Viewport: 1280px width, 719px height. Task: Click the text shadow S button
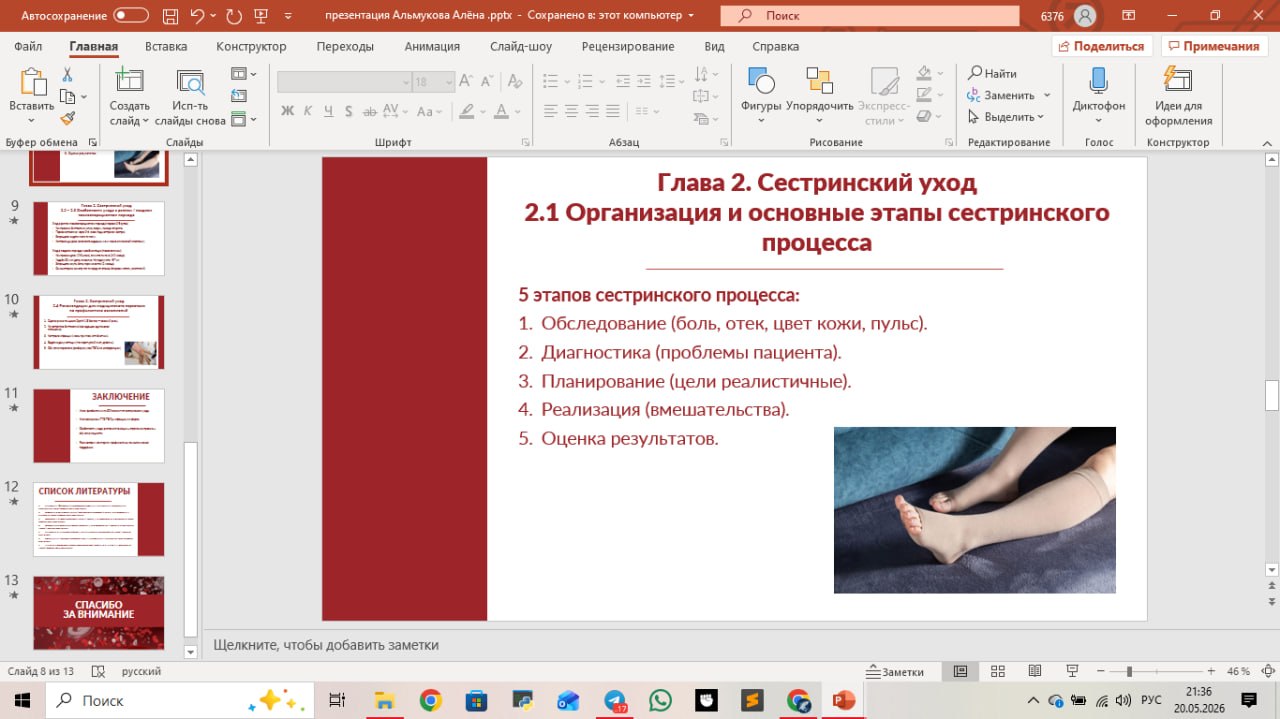[349, 111]
